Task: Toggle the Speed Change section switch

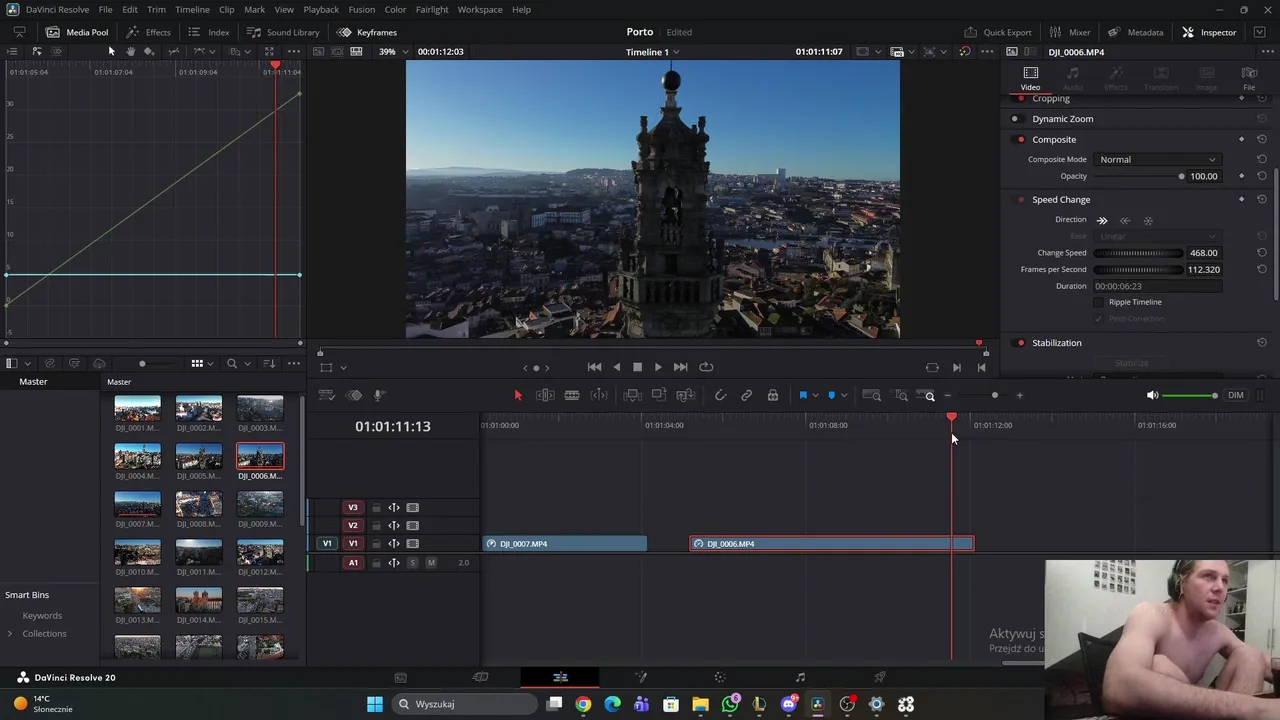Action: pyautogui.click(x=1020, y=200)
